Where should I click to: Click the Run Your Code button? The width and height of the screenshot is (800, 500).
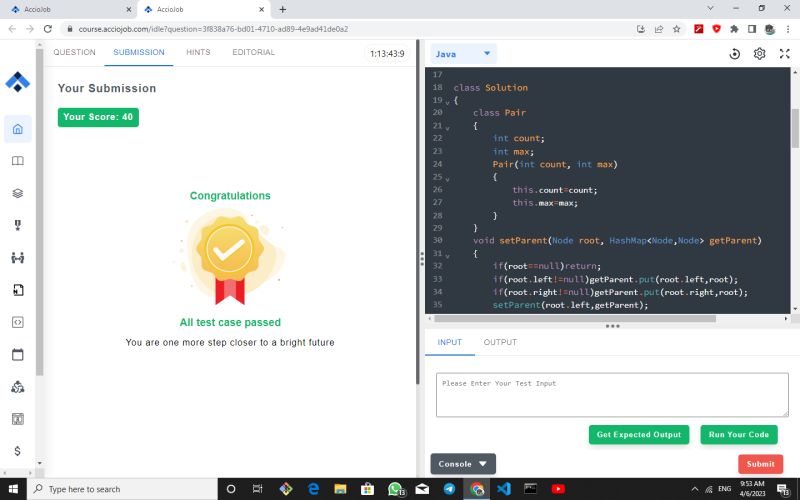point(738,435)
